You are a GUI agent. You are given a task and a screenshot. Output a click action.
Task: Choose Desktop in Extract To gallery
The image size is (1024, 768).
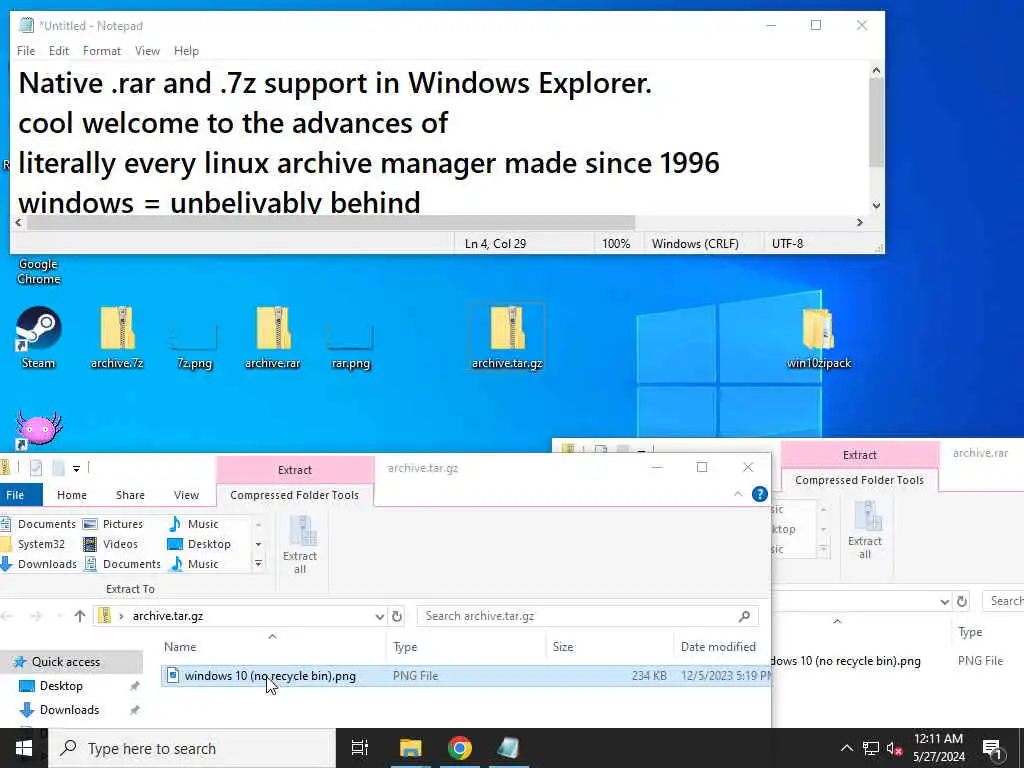coord(200,544)
